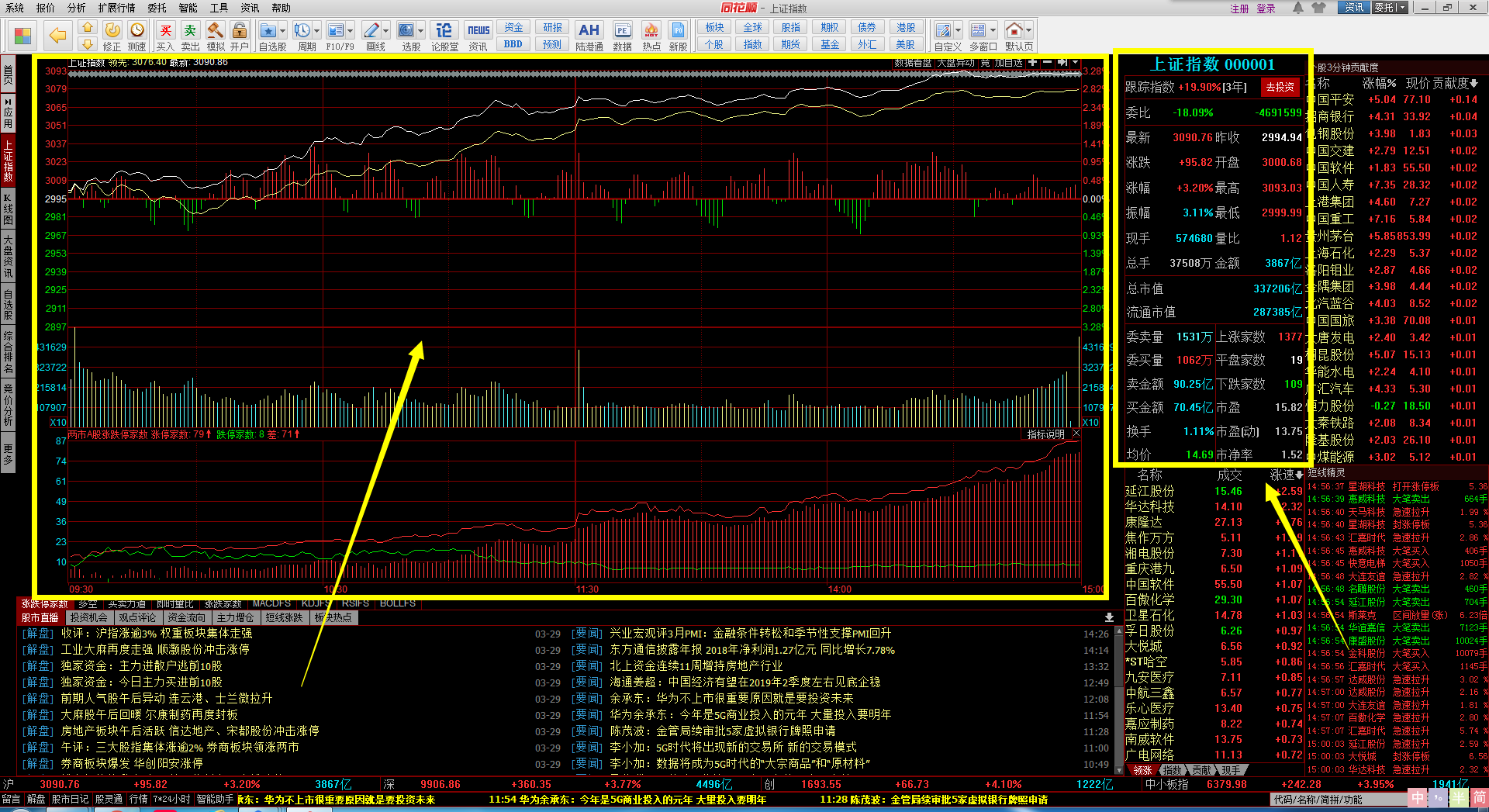Click the red 去投资 button
The image size is (1489, 812).
click(1280, 87)
